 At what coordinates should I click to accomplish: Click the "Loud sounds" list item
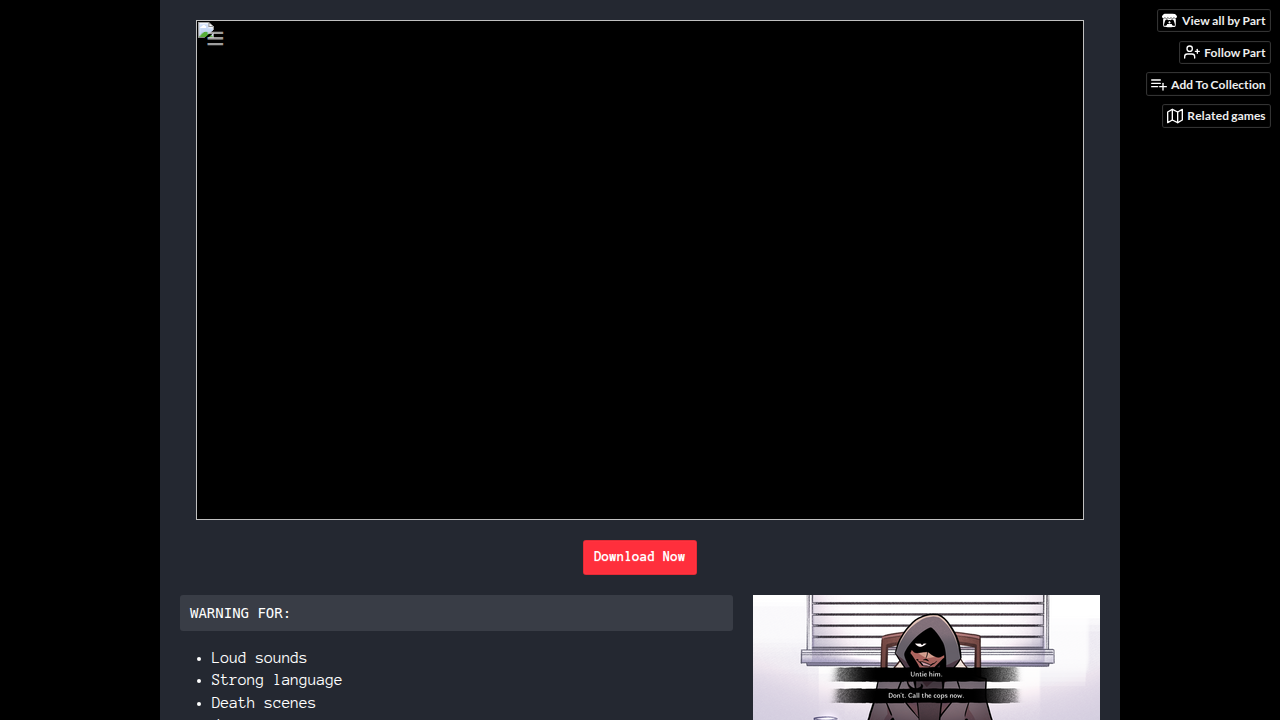click(259, 658)
